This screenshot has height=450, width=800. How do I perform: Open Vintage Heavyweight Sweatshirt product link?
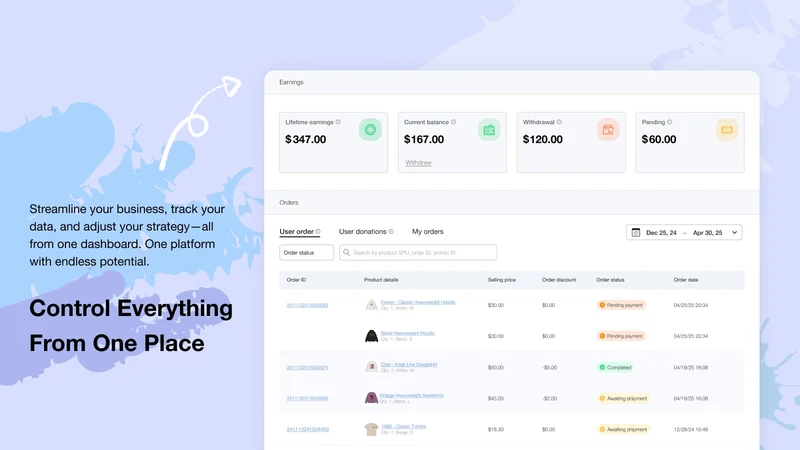pyautogui.click(x=412, y=395)
